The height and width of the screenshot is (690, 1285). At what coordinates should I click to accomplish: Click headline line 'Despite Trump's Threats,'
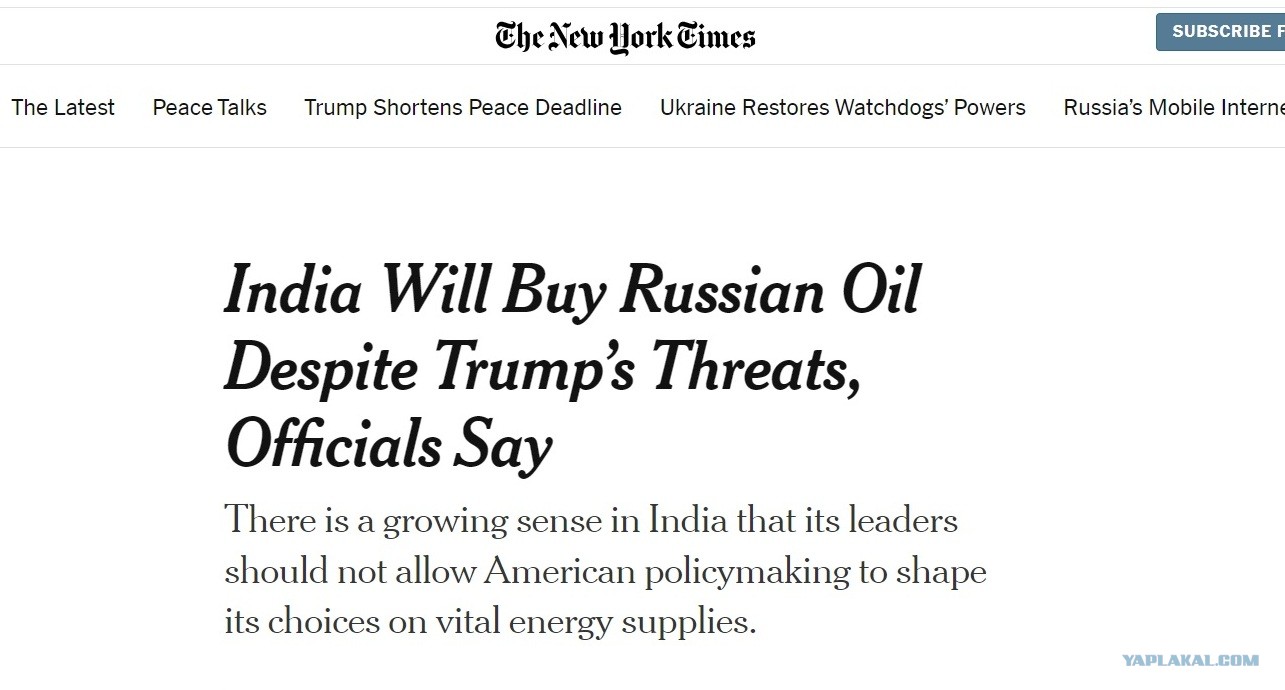coord(543,369)
